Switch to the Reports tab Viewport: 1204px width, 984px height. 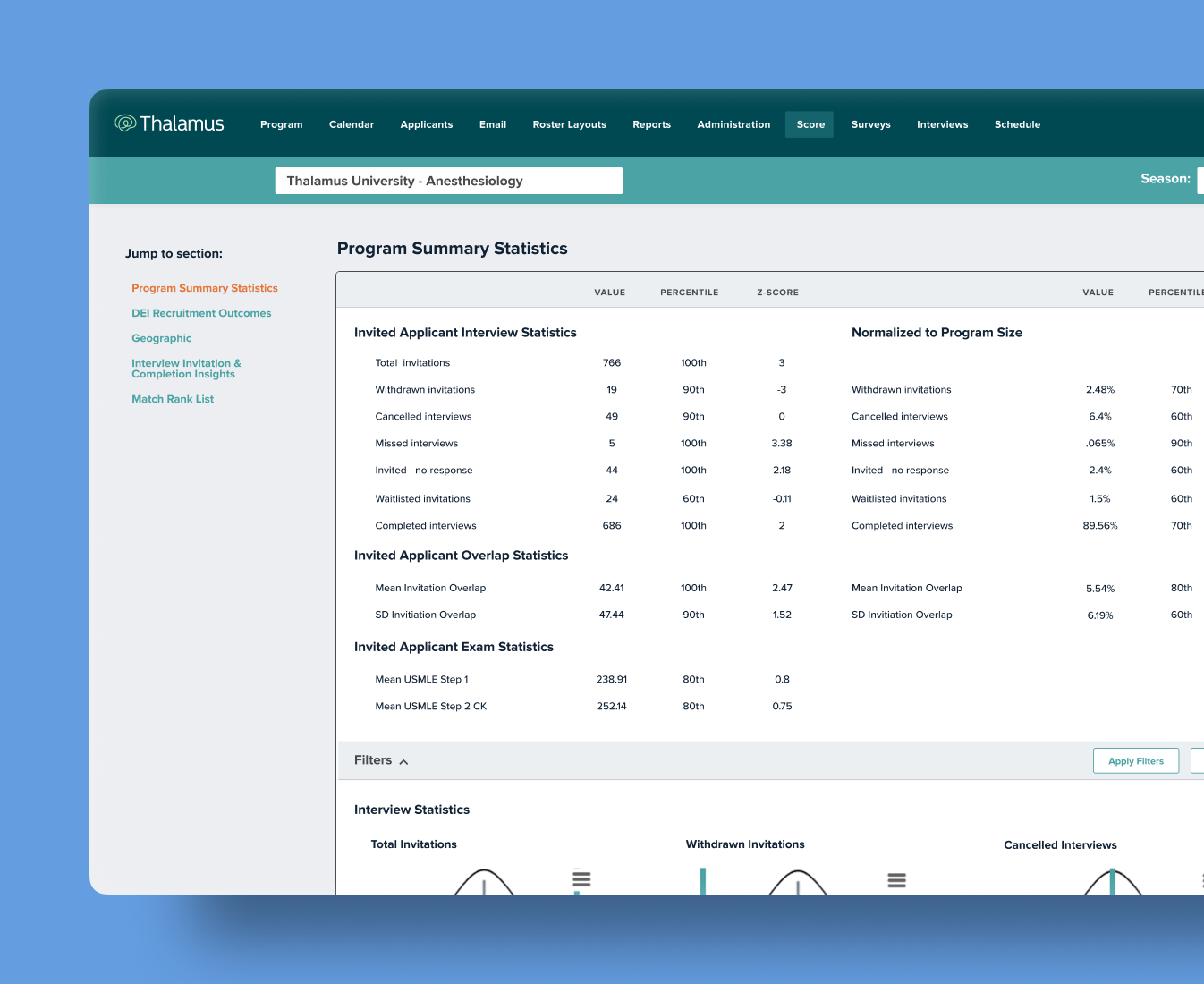[x=651, y=124]
